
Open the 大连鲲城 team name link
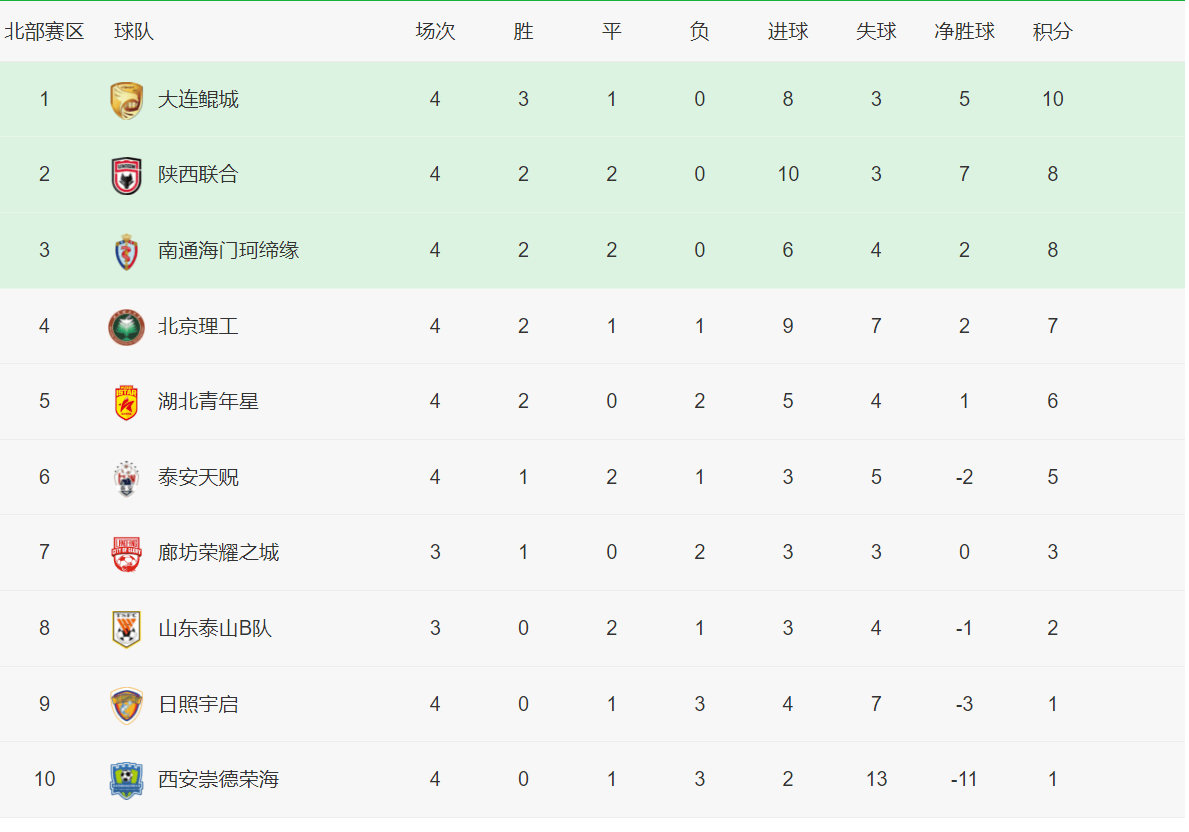click(198, 99)
